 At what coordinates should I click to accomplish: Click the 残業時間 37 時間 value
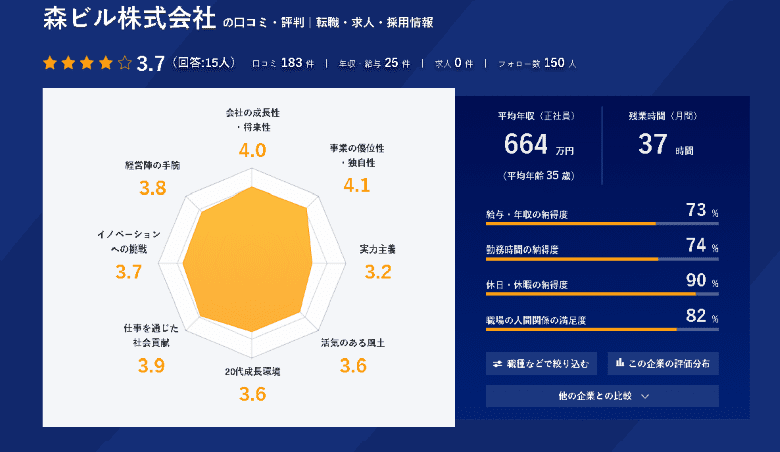tap(666, 145)
